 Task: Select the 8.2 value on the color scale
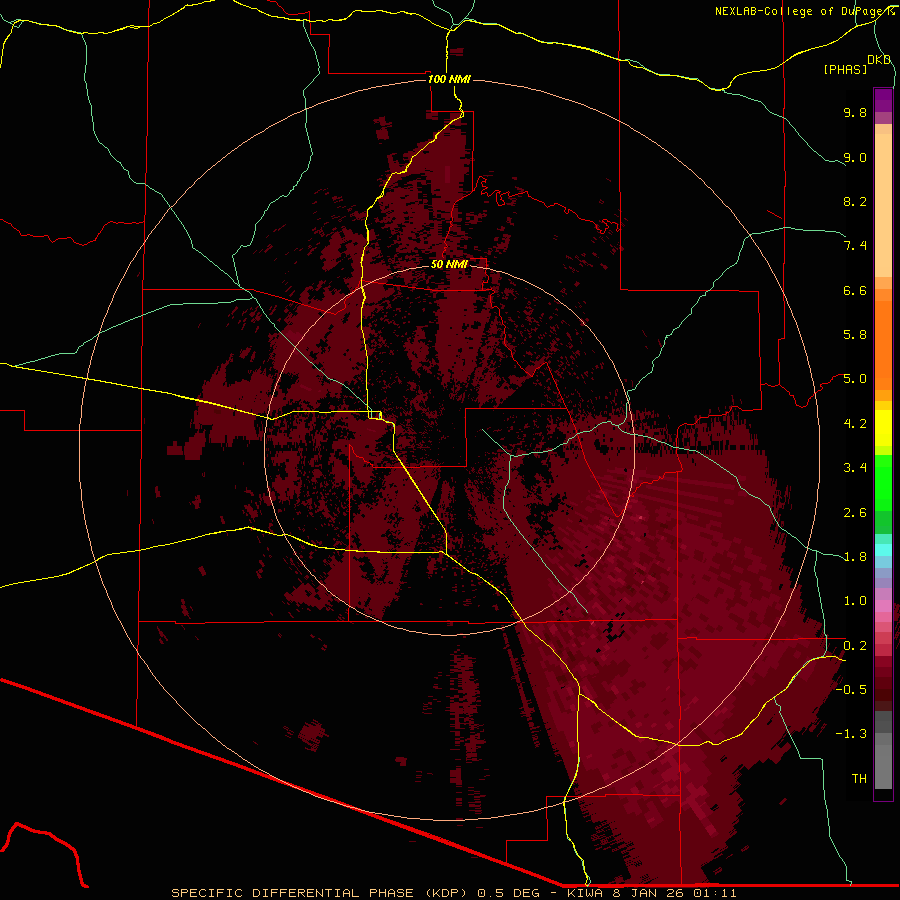[855, 201]
